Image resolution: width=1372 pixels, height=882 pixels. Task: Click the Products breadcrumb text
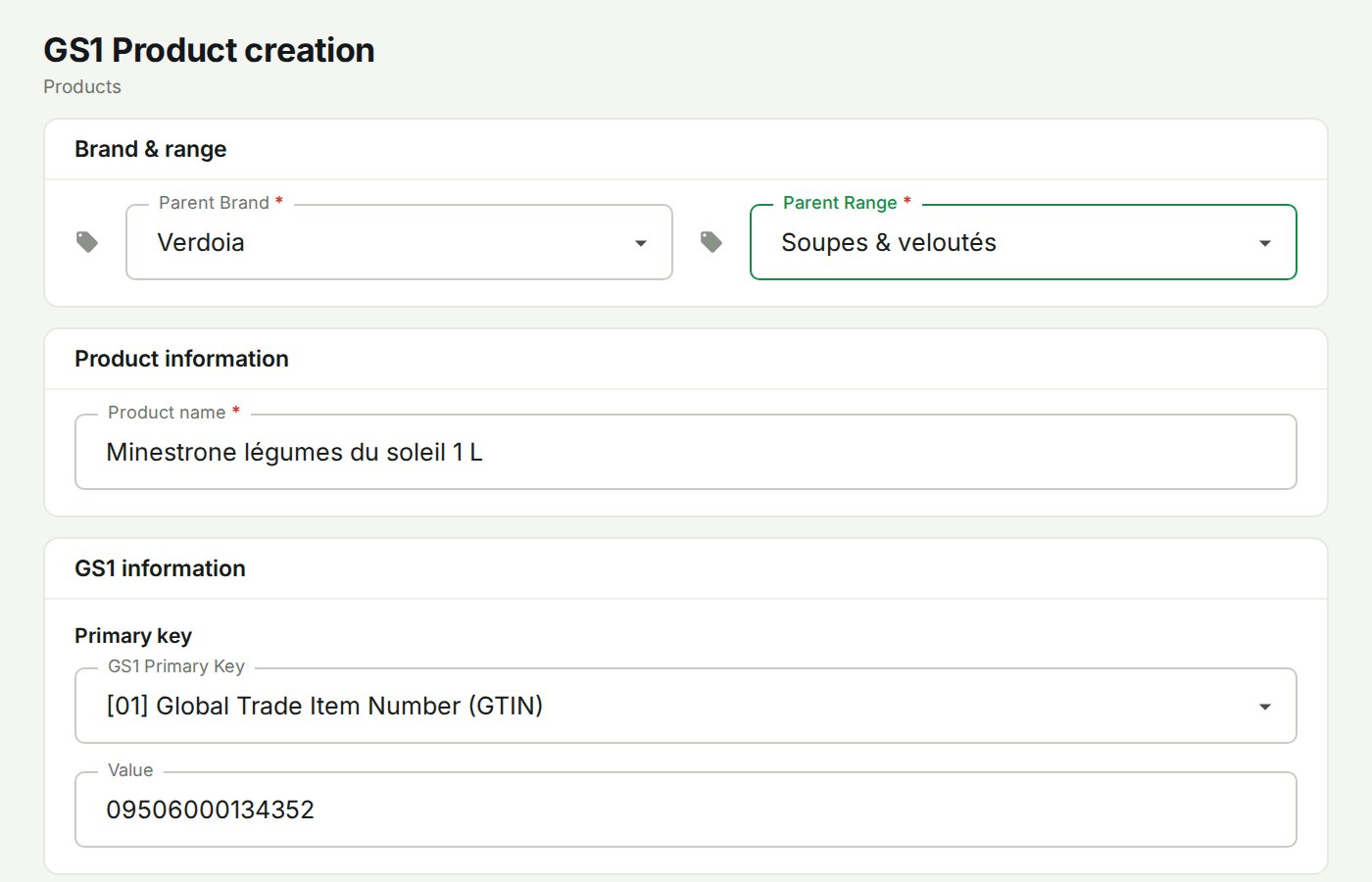82,86
